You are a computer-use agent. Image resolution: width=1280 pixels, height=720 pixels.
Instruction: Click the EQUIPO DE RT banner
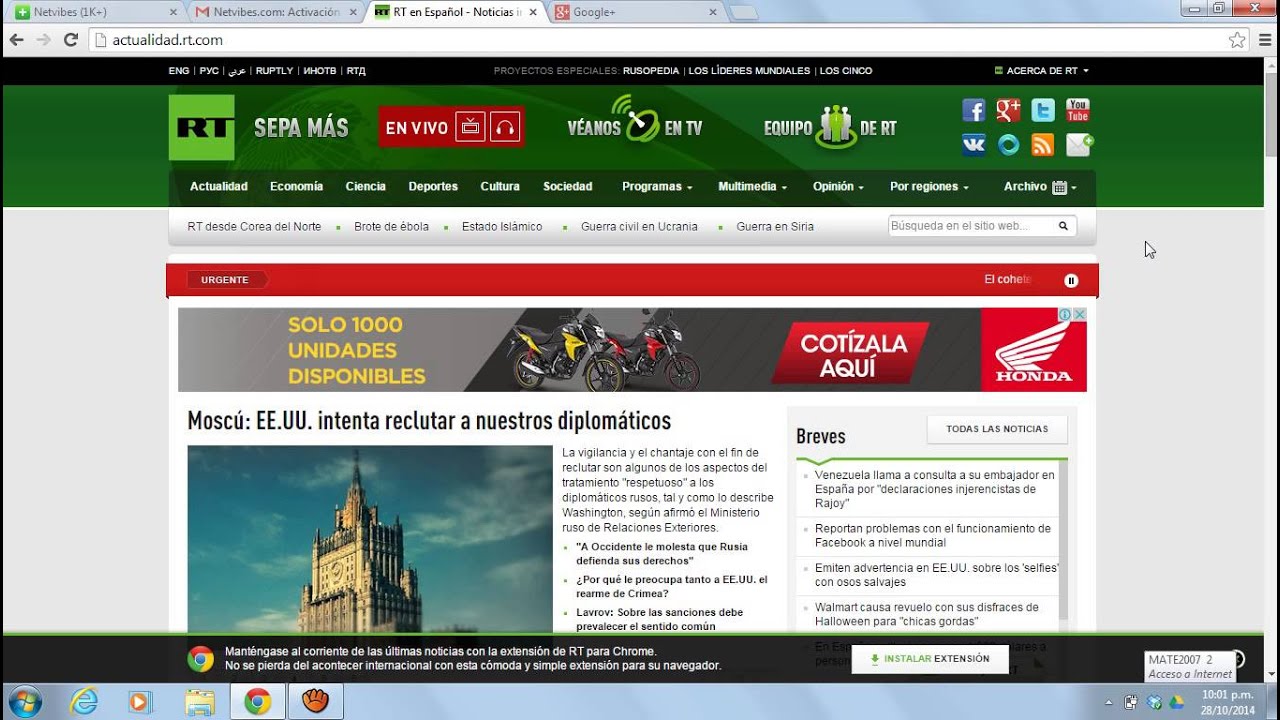(830, 127)
